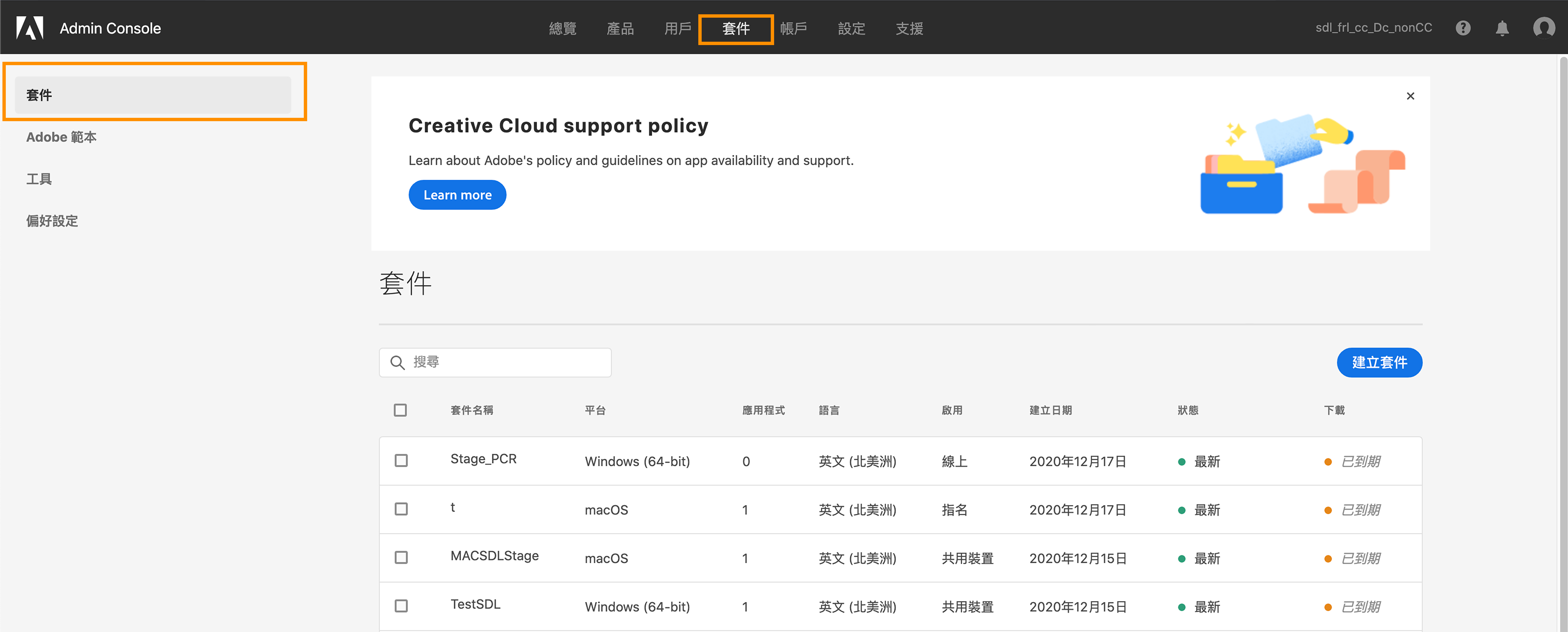Click the 建立套件 button

[x=1379, y=362]
